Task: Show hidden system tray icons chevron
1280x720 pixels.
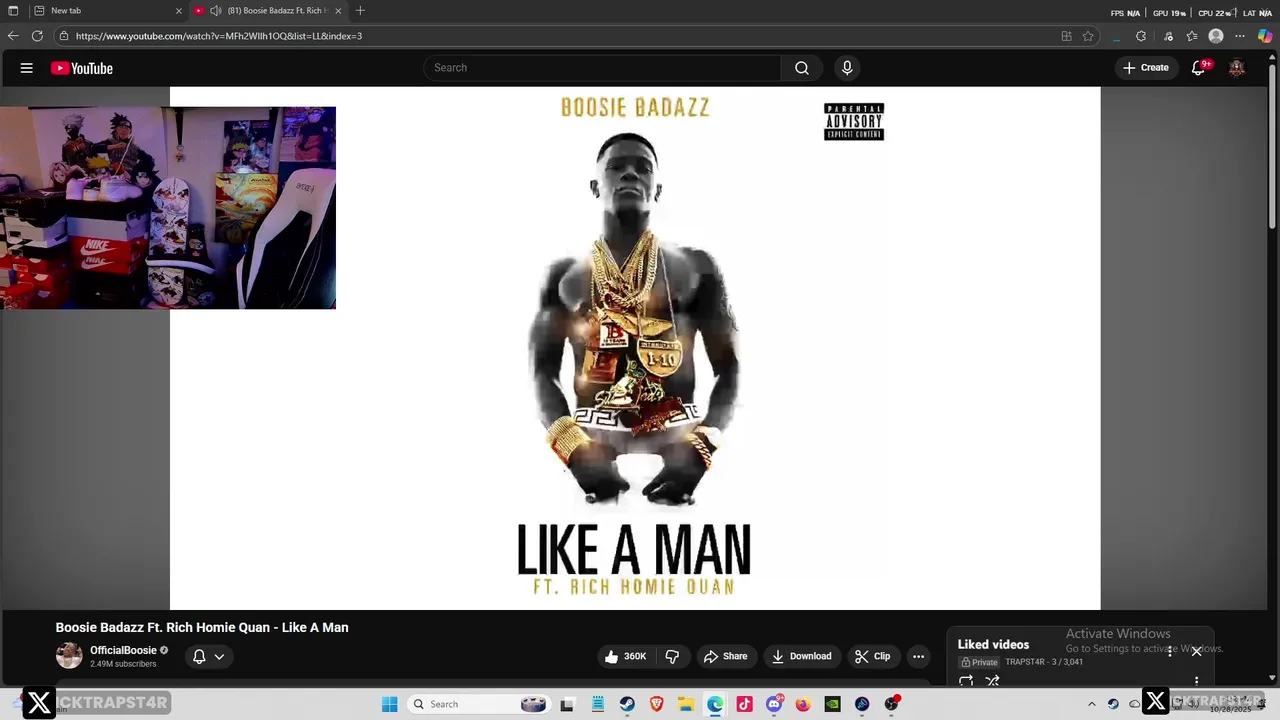Action: tap(1092, 704)
